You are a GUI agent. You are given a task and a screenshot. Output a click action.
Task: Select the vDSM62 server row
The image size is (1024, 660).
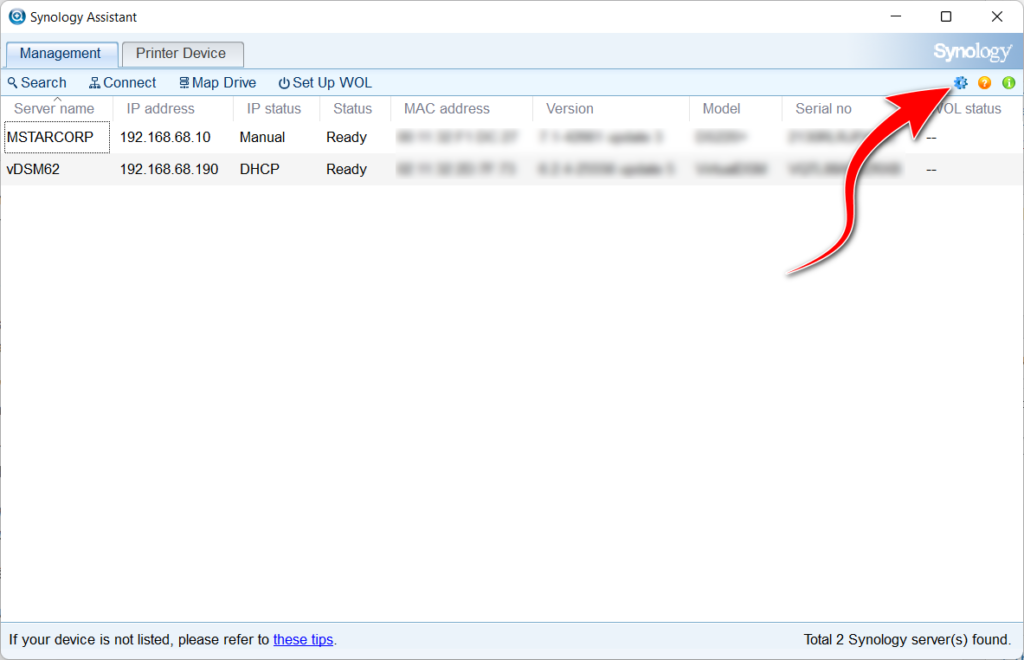point(200,169)
